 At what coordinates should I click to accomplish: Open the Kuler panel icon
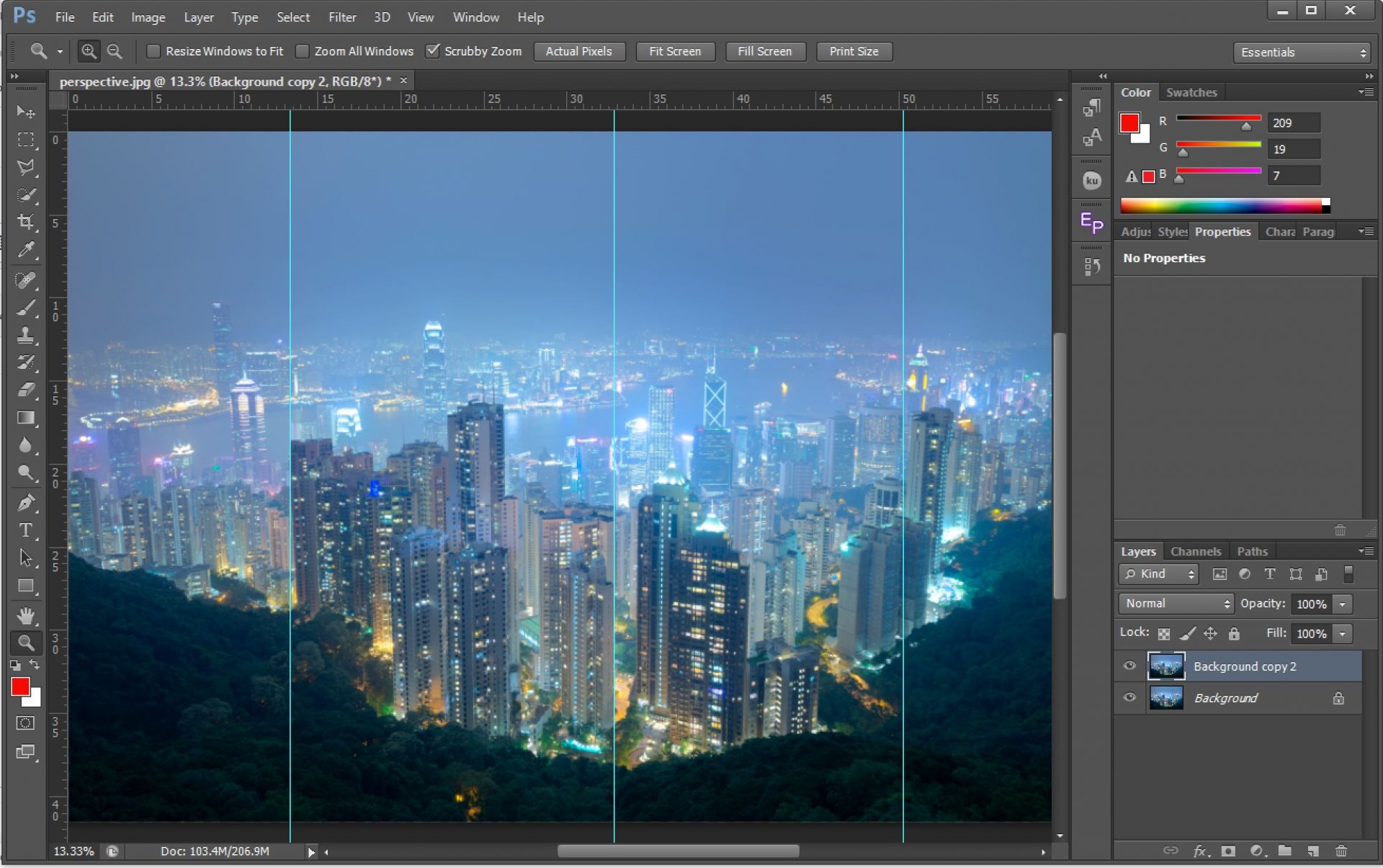pyautogui.click(x=1091, y=180)
